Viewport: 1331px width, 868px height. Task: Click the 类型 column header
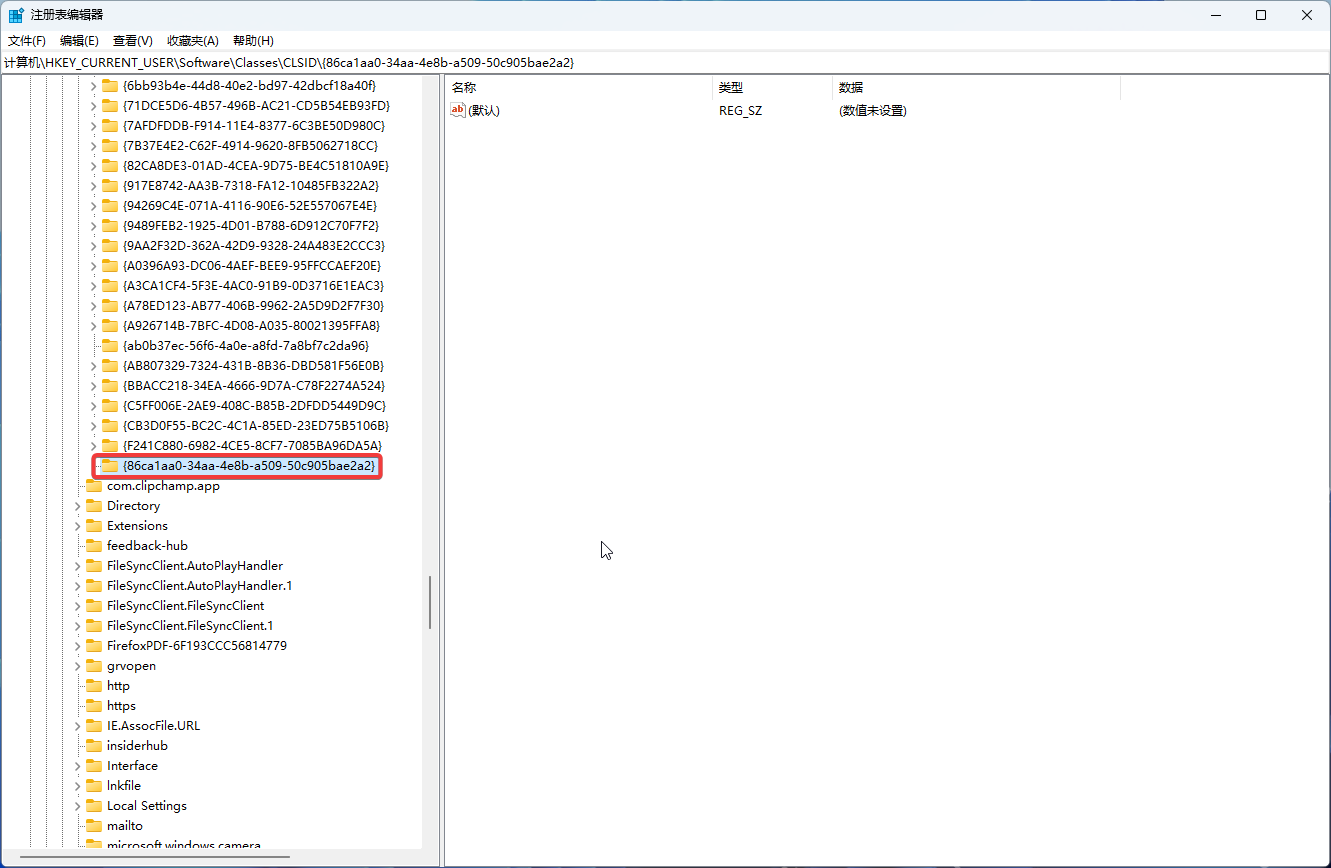click(773, 88)
